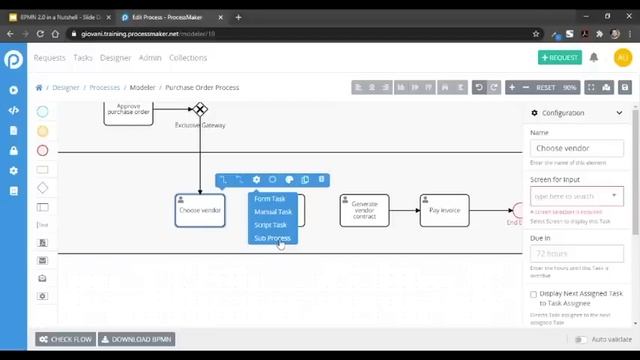
Task: Click the DOWNLOAD BPMN button
Action: pos(136,339)
